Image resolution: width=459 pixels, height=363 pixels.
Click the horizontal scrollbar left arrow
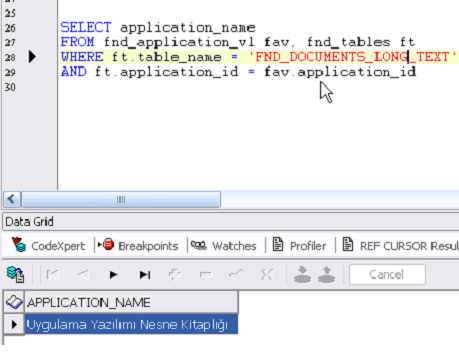click(x=12, y=199)
